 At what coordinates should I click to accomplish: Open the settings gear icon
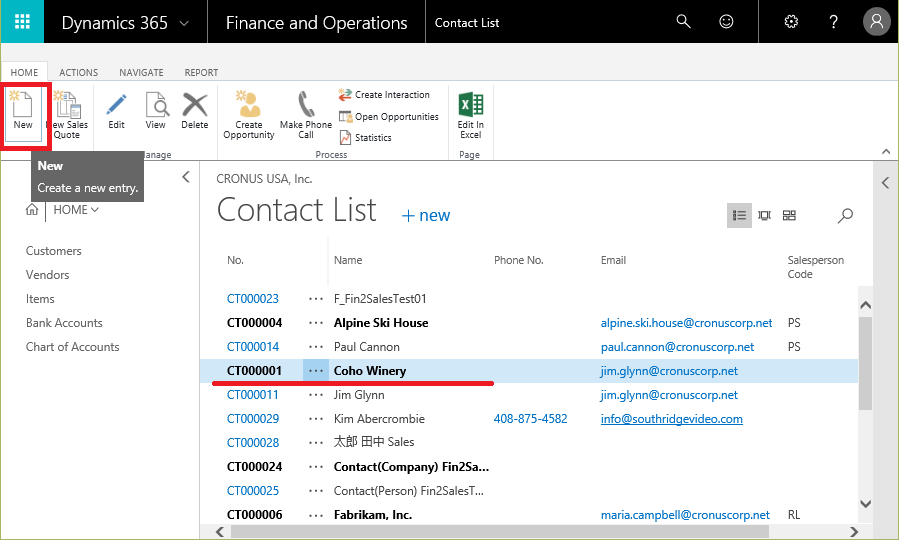click(x=791, y=22)
